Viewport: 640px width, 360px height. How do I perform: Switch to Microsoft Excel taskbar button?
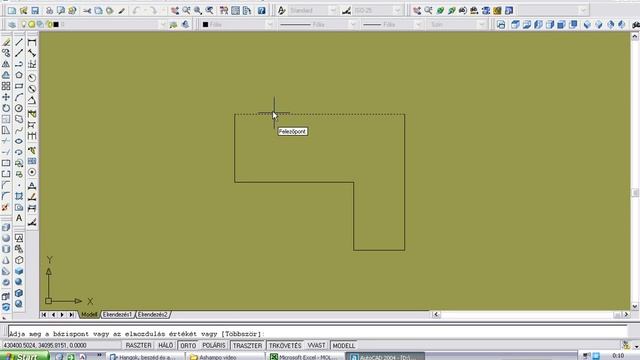tap(304, 357)
